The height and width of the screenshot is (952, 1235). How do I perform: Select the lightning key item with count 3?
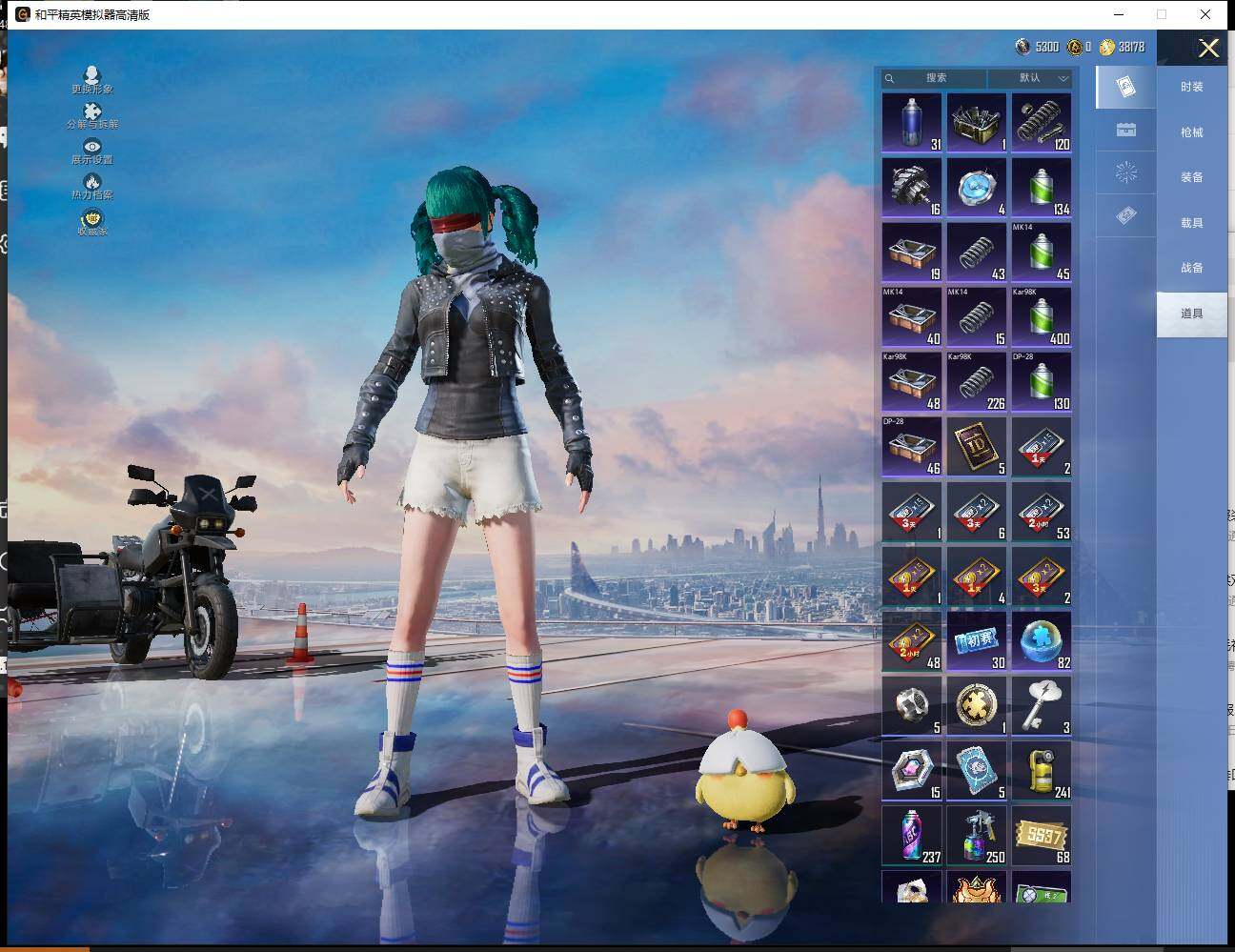(1042, 706)
